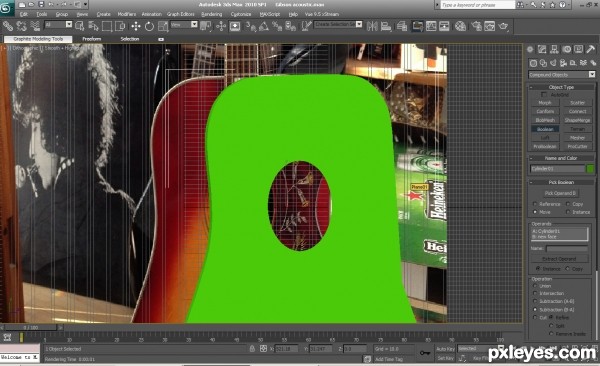Choose the Cut operation radio button
Viewport: 600px width, 366px height.
(535, 317)
